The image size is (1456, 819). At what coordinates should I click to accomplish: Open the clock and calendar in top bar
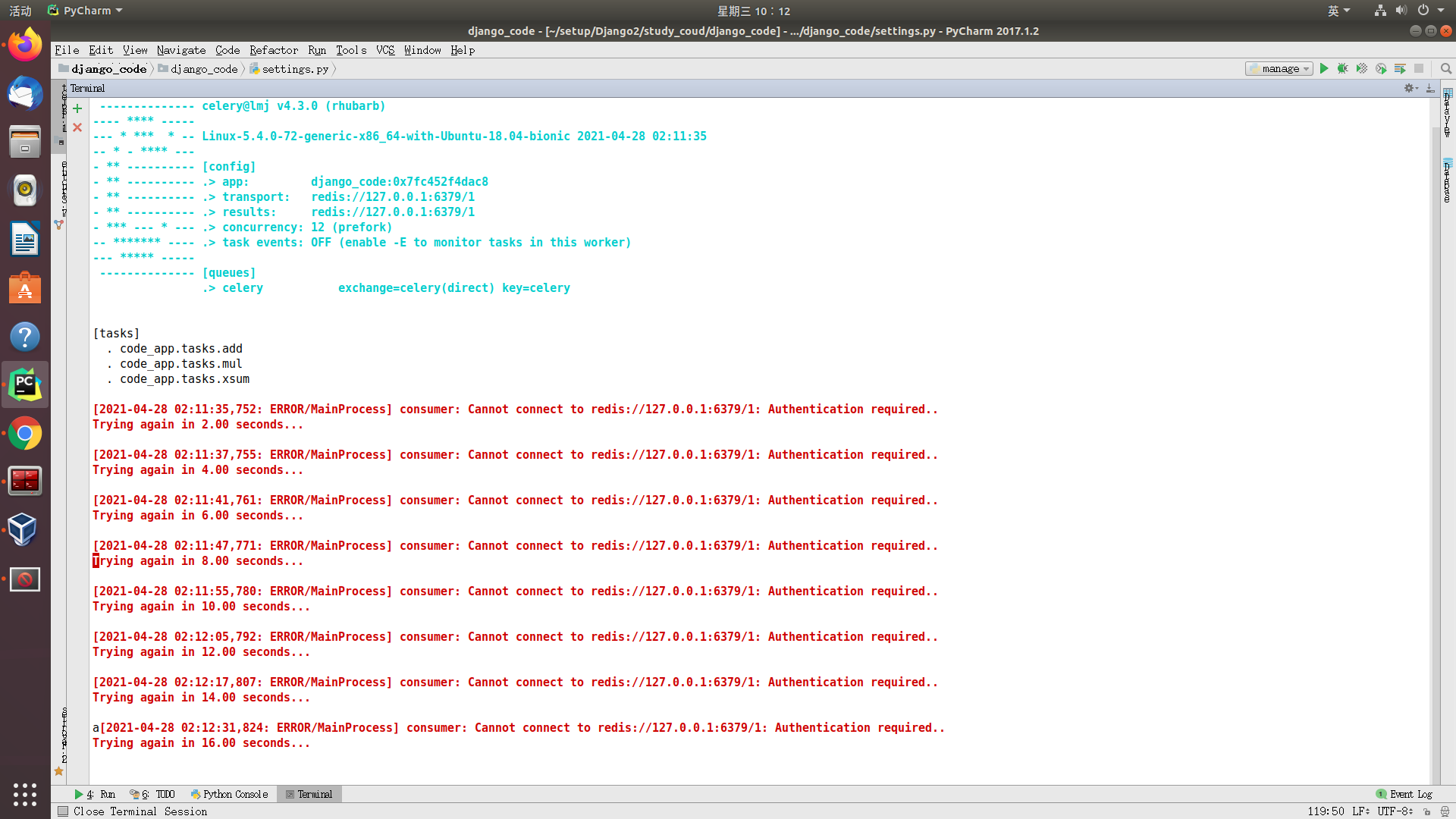pyautogui.click(x=754, y=11)
